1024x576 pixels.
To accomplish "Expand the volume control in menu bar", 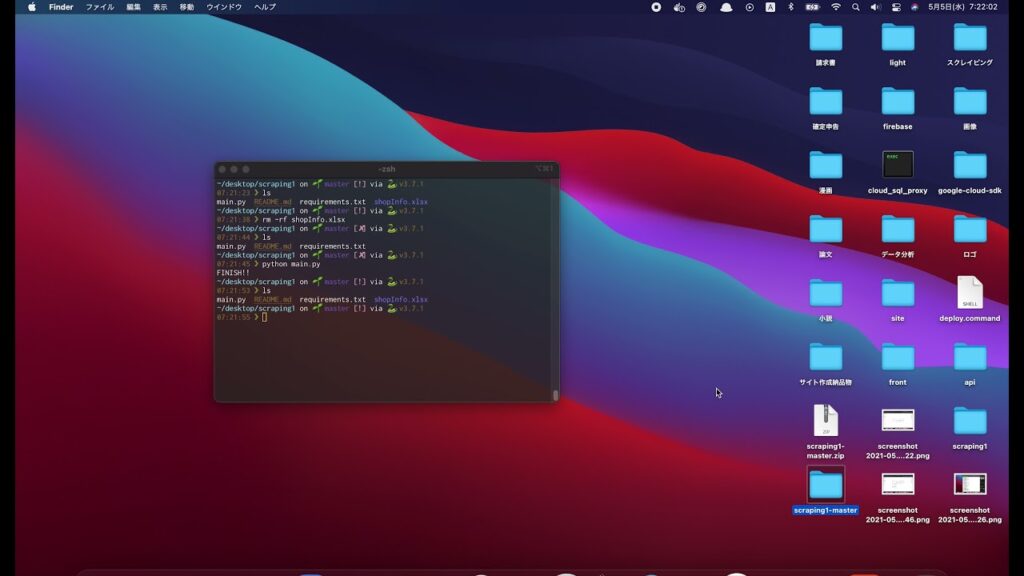I will tap(875, 7).
